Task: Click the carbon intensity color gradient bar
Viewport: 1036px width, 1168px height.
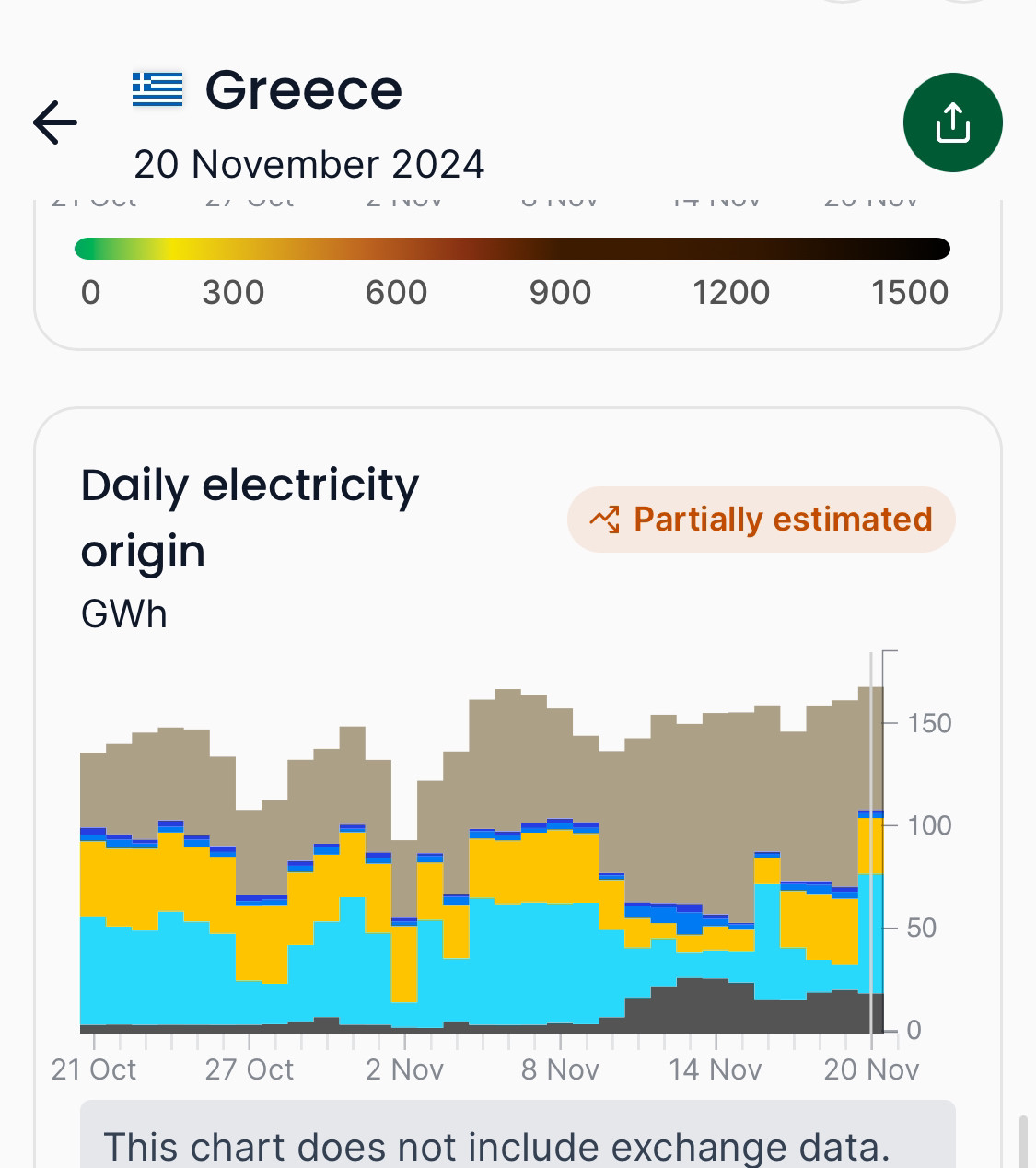Action: click(x=512, y=249)
